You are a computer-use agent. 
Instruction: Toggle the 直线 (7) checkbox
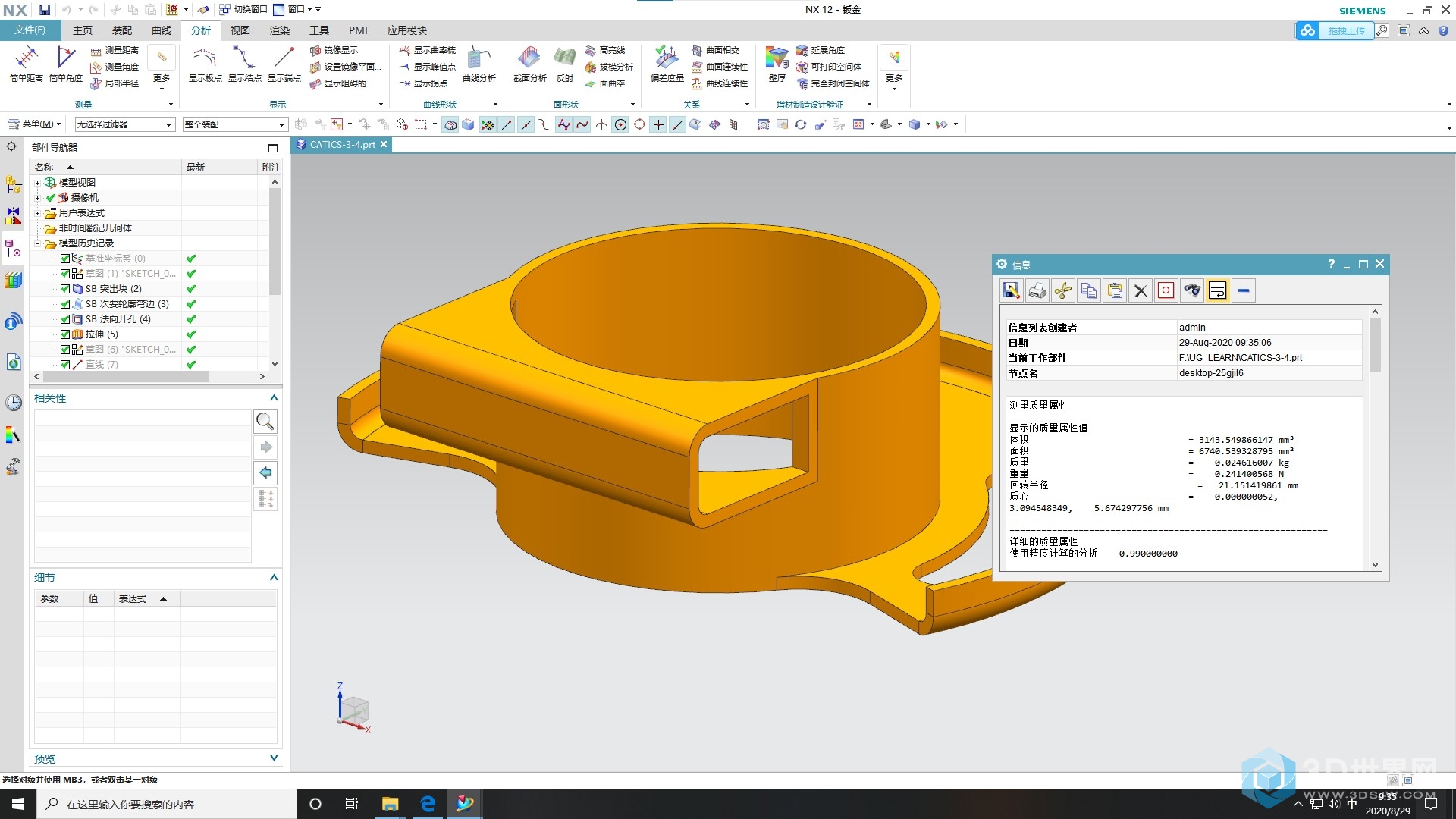65,365
